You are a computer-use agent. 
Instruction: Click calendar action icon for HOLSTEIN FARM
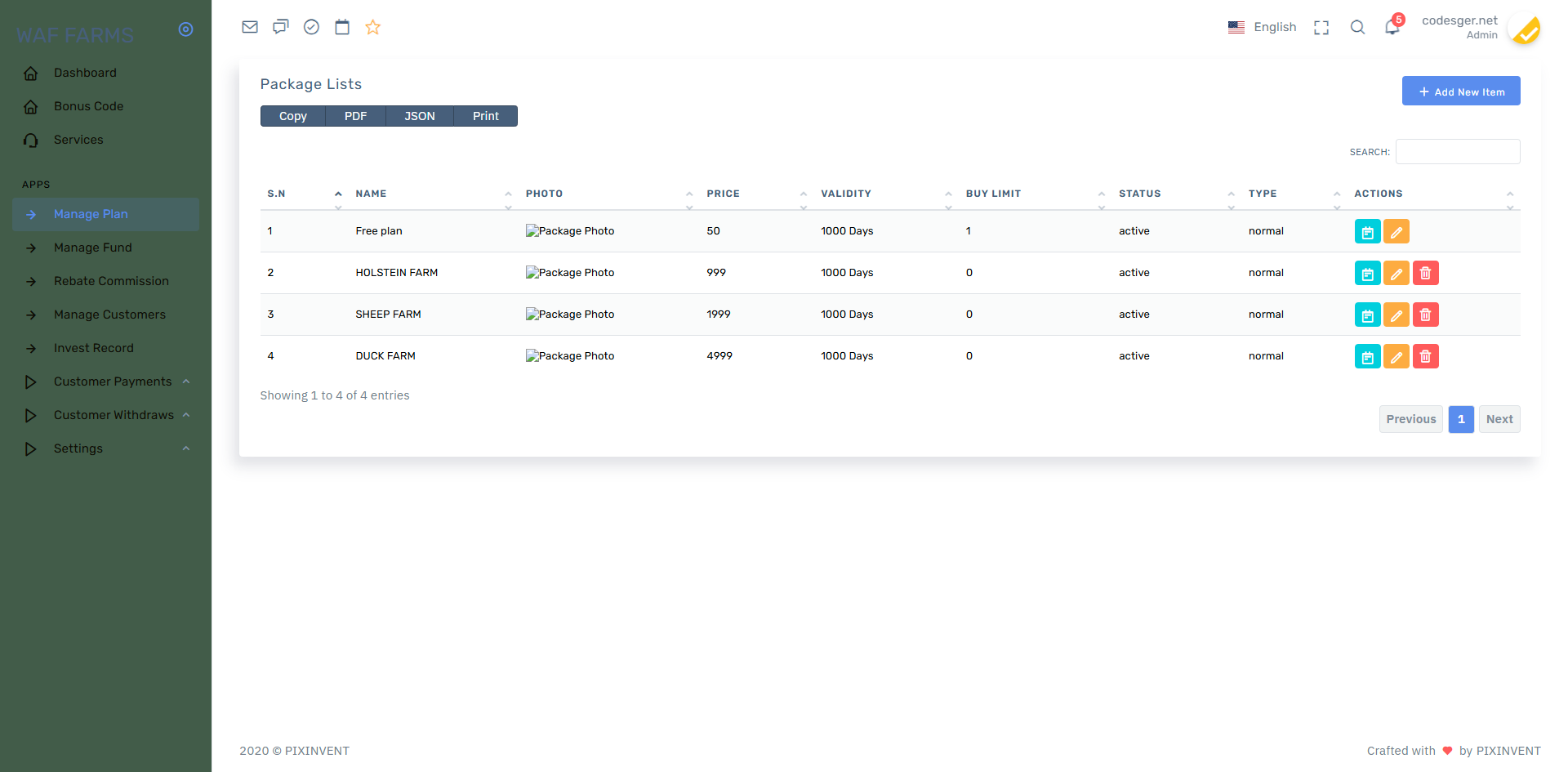coord(1368,274)
